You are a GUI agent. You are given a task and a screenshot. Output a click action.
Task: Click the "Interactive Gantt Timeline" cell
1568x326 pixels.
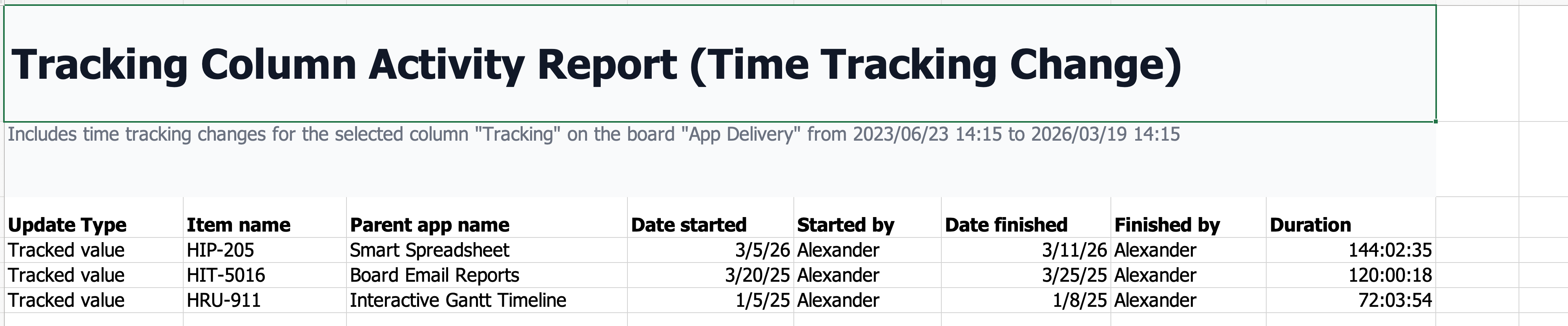coord(458,300)
